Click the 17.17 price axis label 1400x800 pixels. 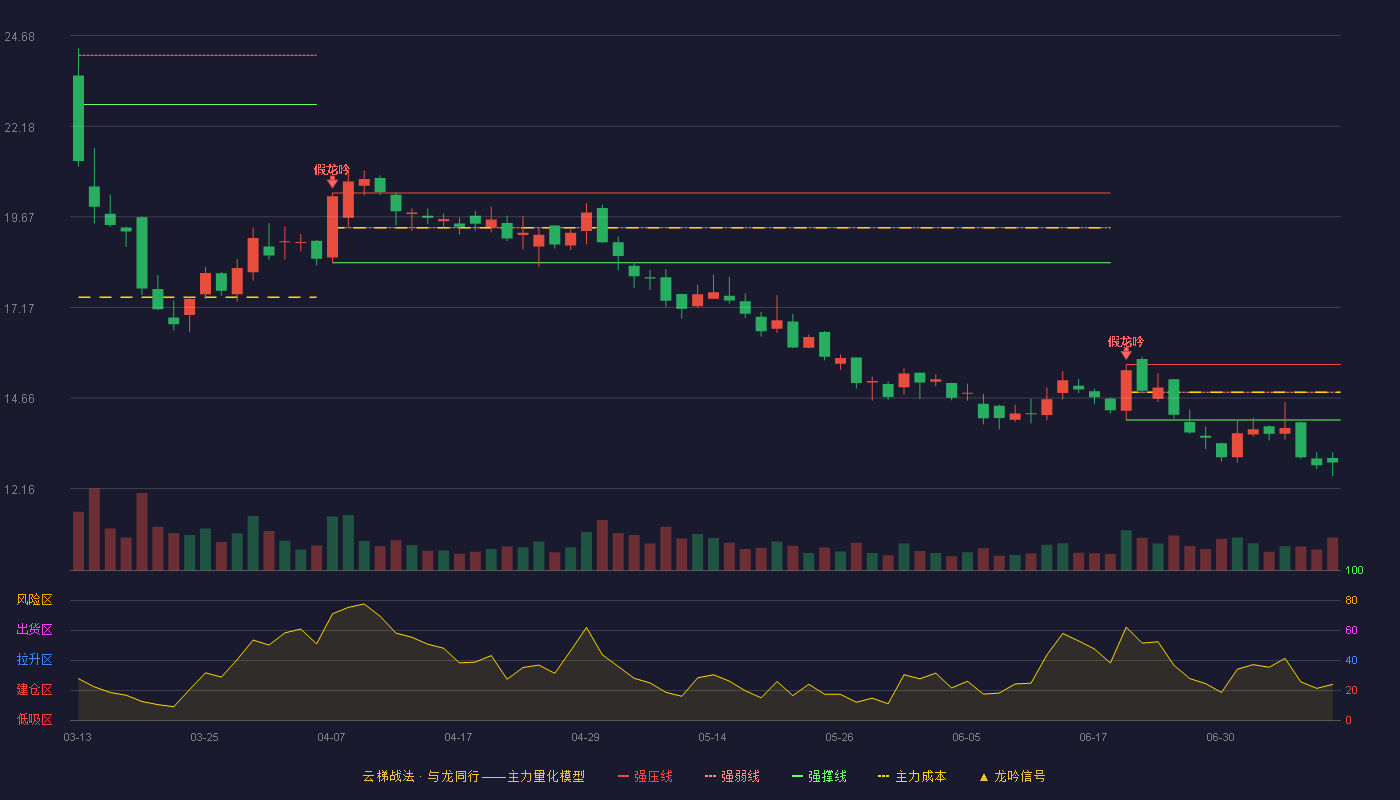(19, 308)
